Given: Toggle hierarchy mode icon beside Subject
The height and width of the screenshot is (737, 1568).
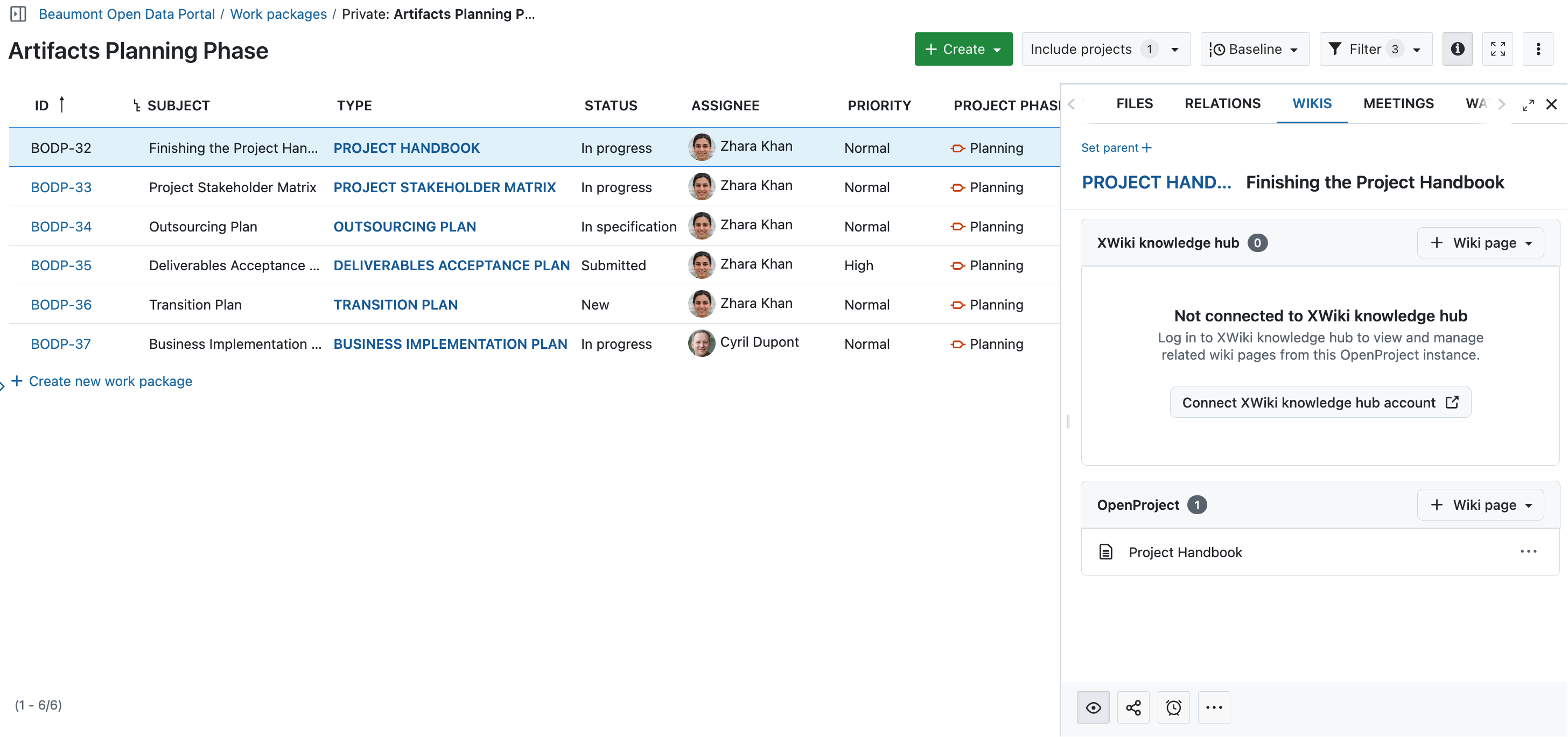Looking at the screenshot, I should 136,106.
